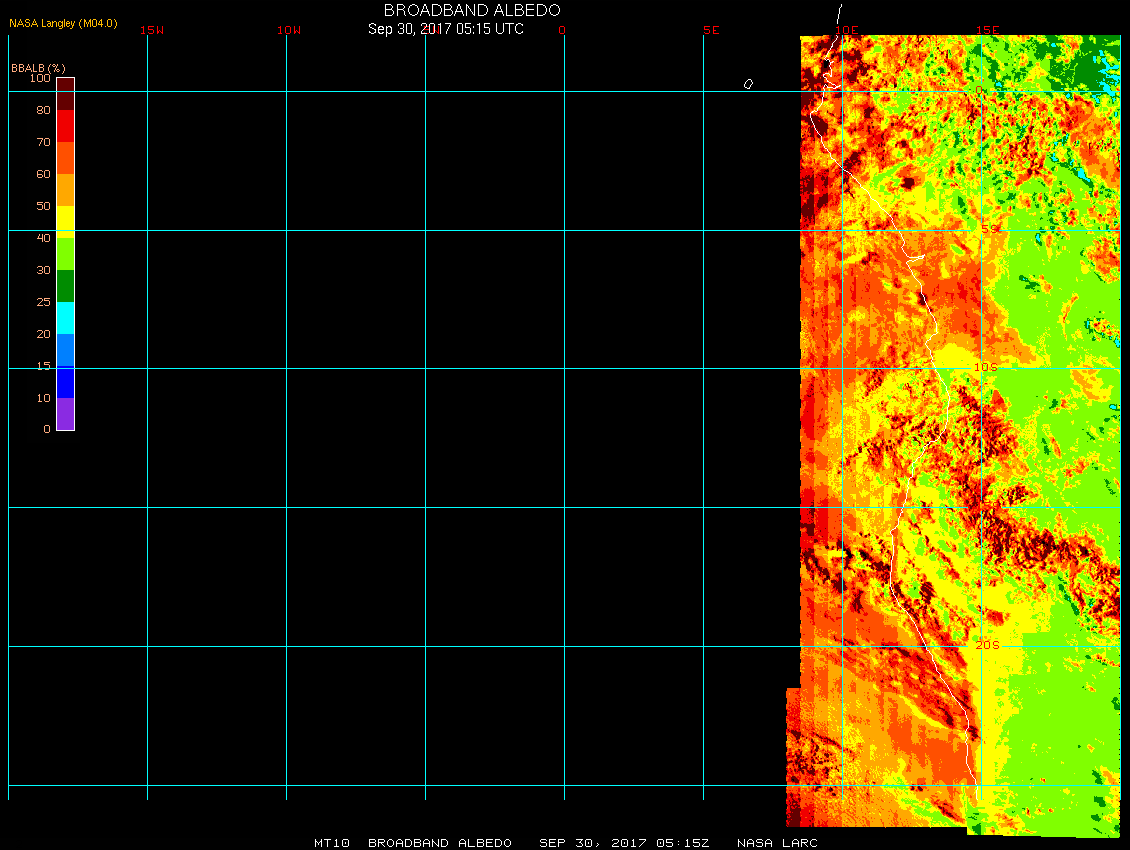Viewport: 1130px width, 850px height.
Task: Select the light green 30–40% swatch
Action: click(x=65, y=254)
